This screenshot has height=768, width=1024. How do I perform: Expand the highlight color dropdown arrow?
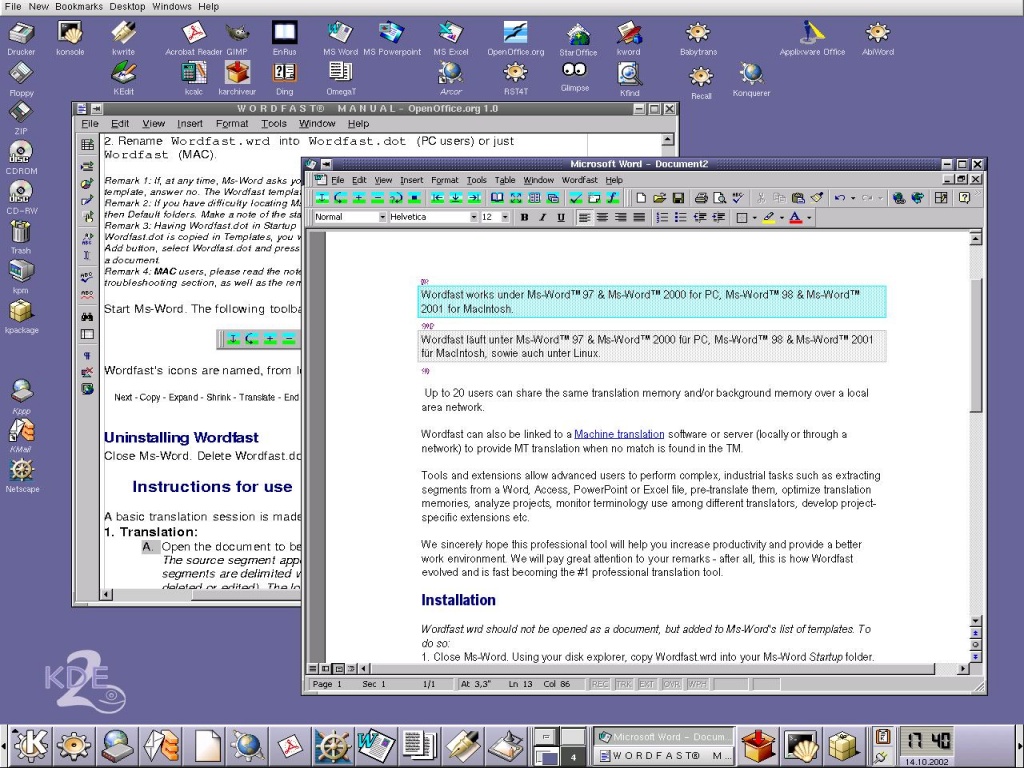pyautogui.click(x=782, y=218)
